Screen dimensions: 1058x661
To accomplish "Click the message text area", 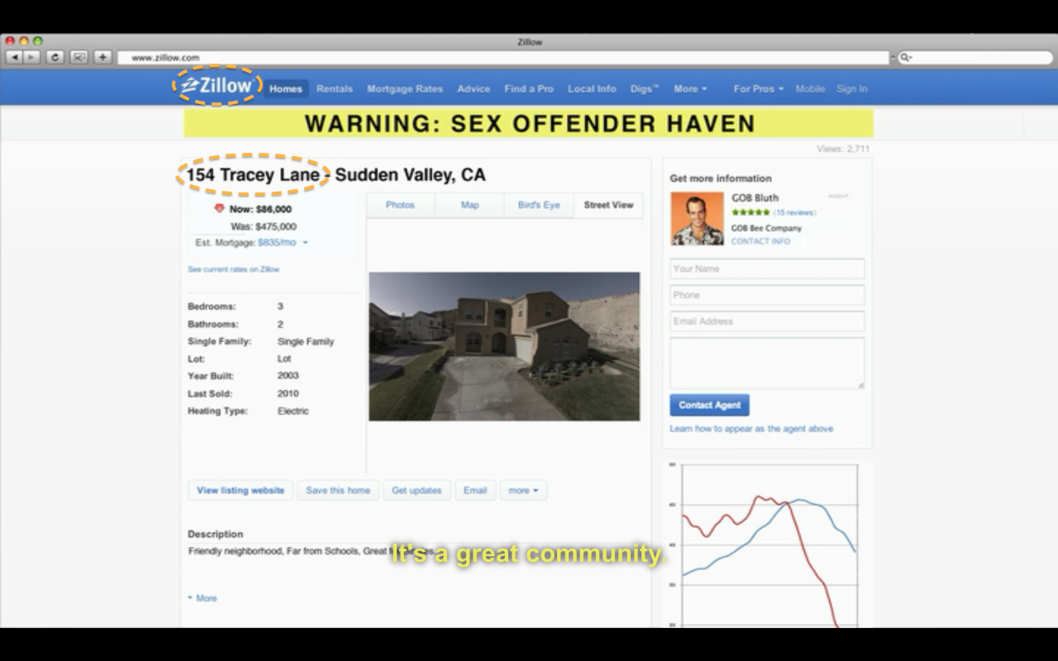I will click(767, 363).
